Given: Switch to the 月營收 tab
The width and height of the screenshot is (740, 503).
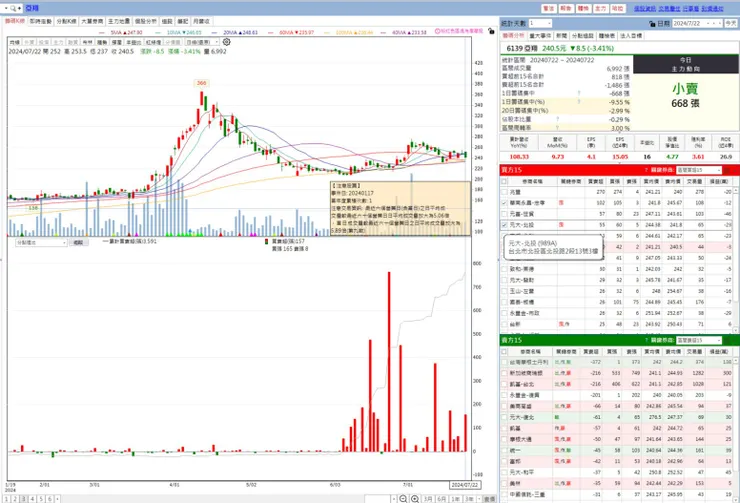Looking at the screenshot, I should 202,21.
